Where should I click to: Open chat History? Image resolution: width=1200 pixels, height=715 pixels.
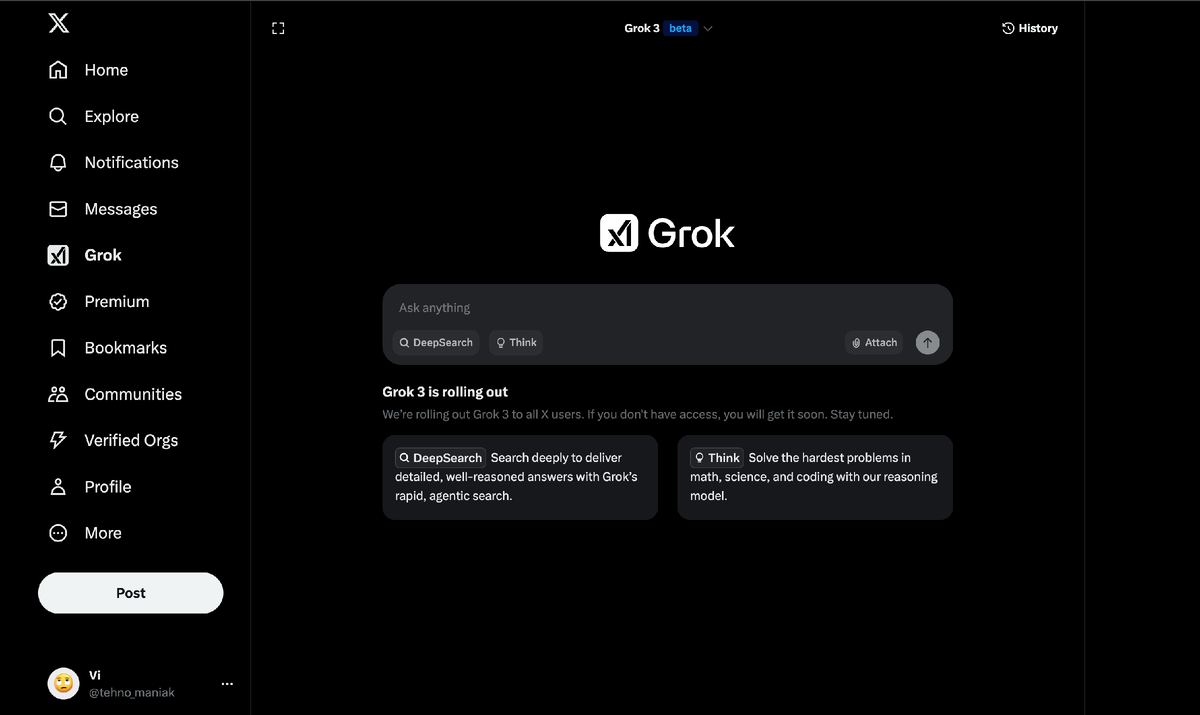[x=1030, y=28]
